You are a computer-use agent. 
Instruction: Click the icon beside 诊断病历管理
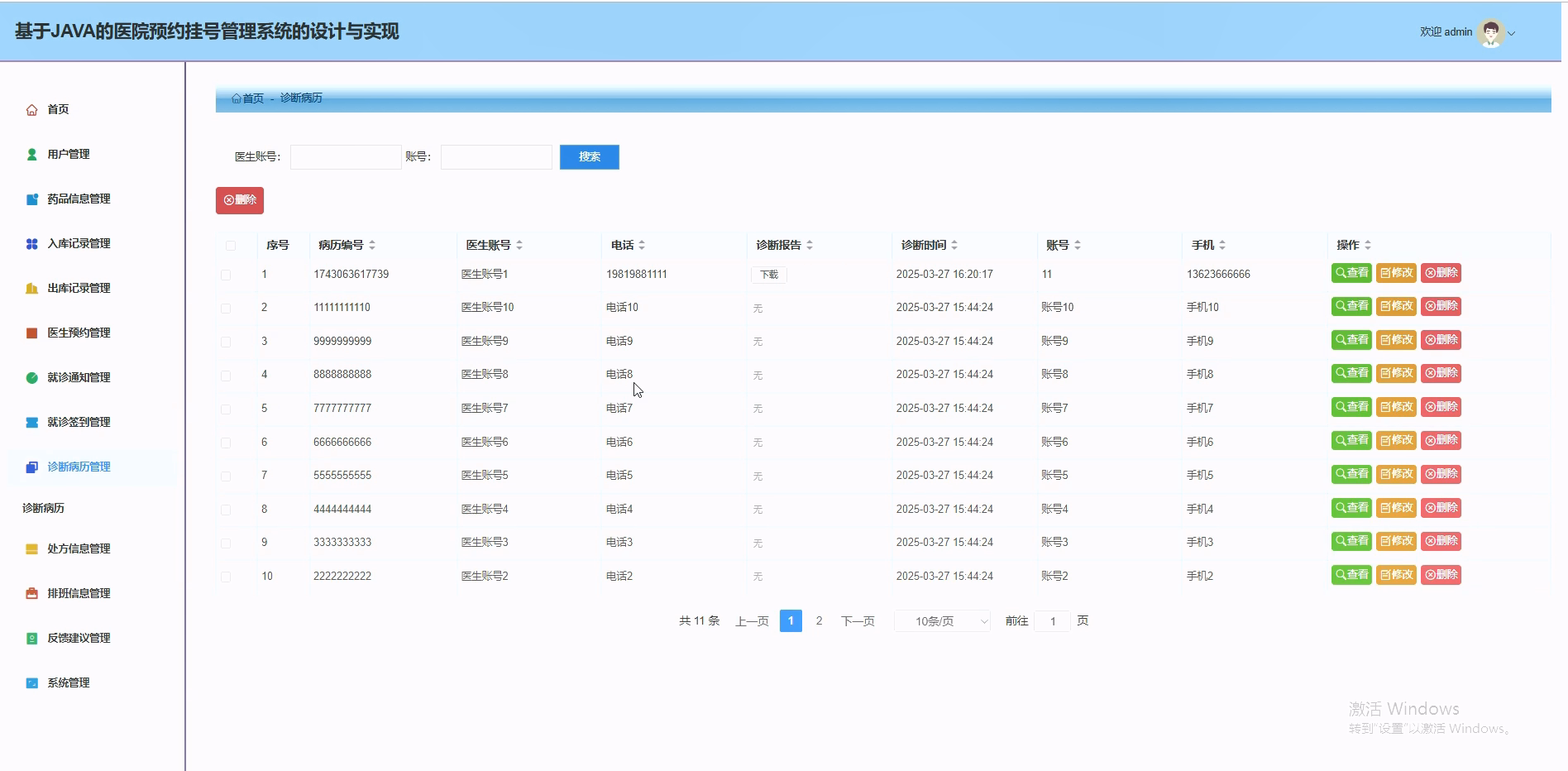coord(31,467)
